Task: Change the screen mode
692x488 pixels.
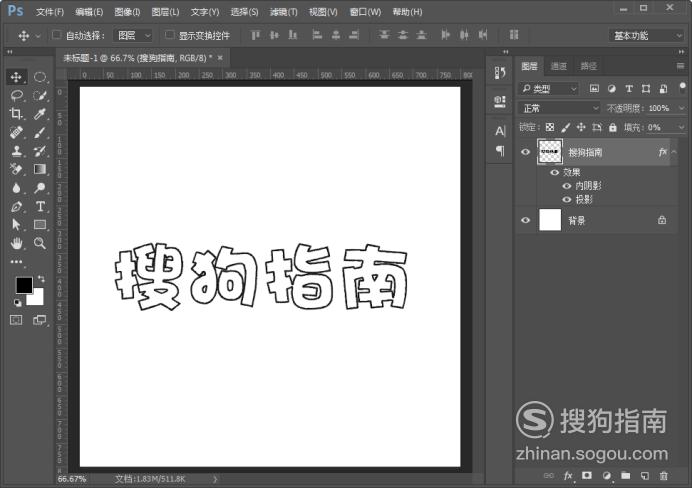Action: pos(40,320)
